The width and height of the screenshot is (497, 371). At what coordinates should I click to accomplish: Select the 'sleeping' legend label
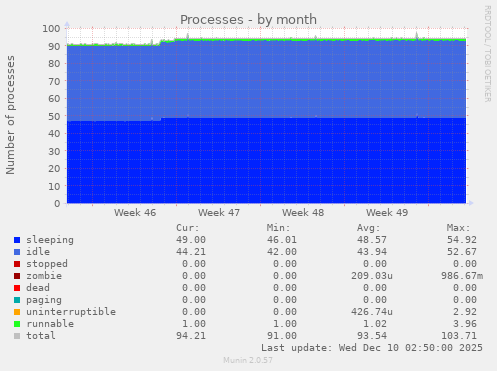click(x=50, y=240)
